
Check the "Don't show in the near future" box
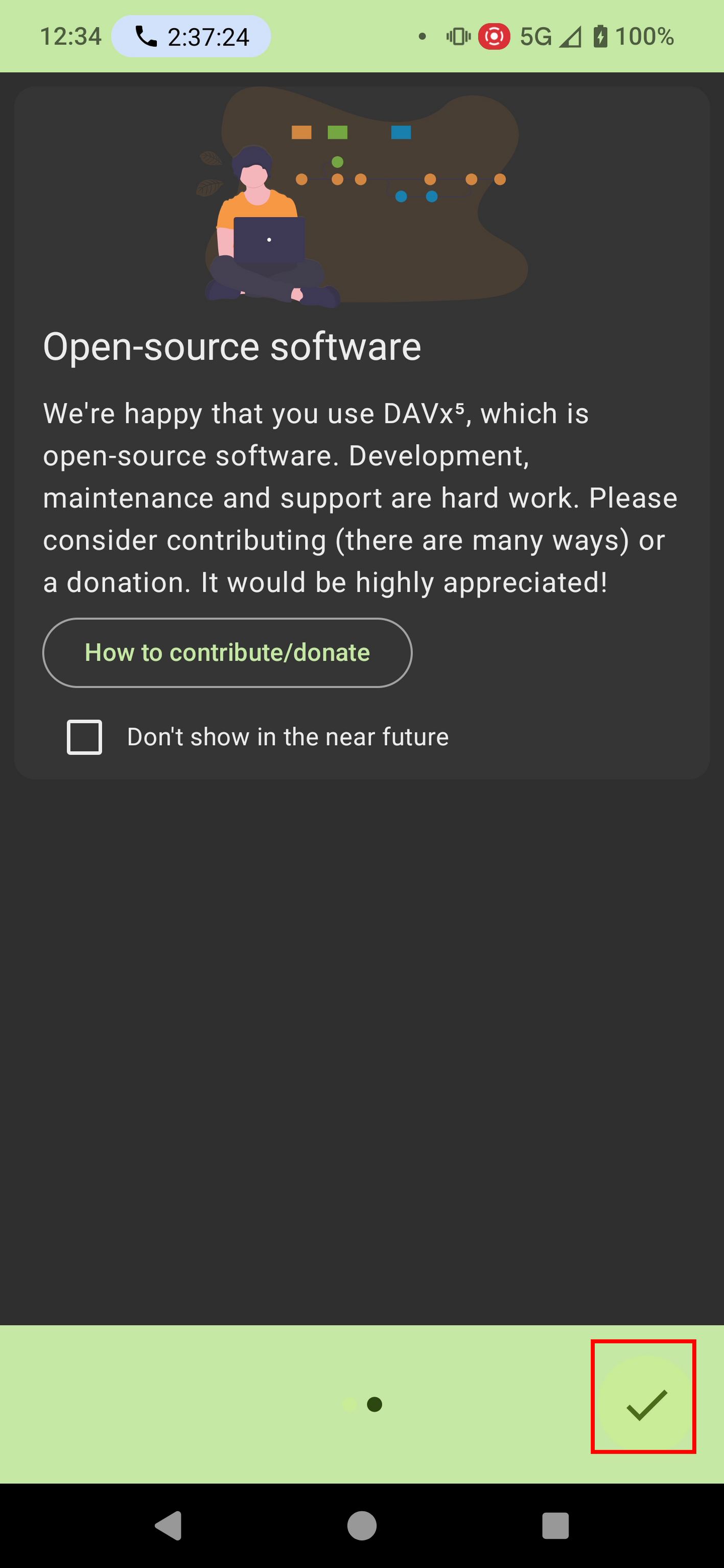[84, 737]
